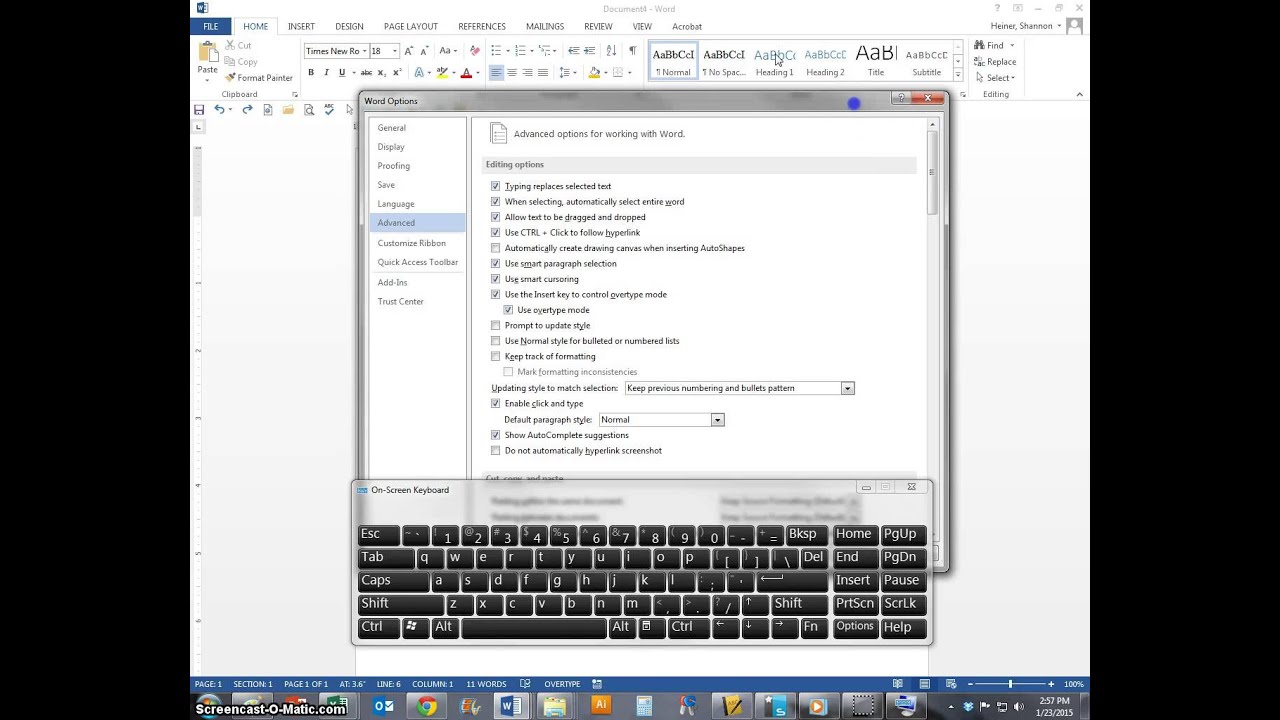
Task: Click the Decrease Indent icon
Action: tap(574, 51)
